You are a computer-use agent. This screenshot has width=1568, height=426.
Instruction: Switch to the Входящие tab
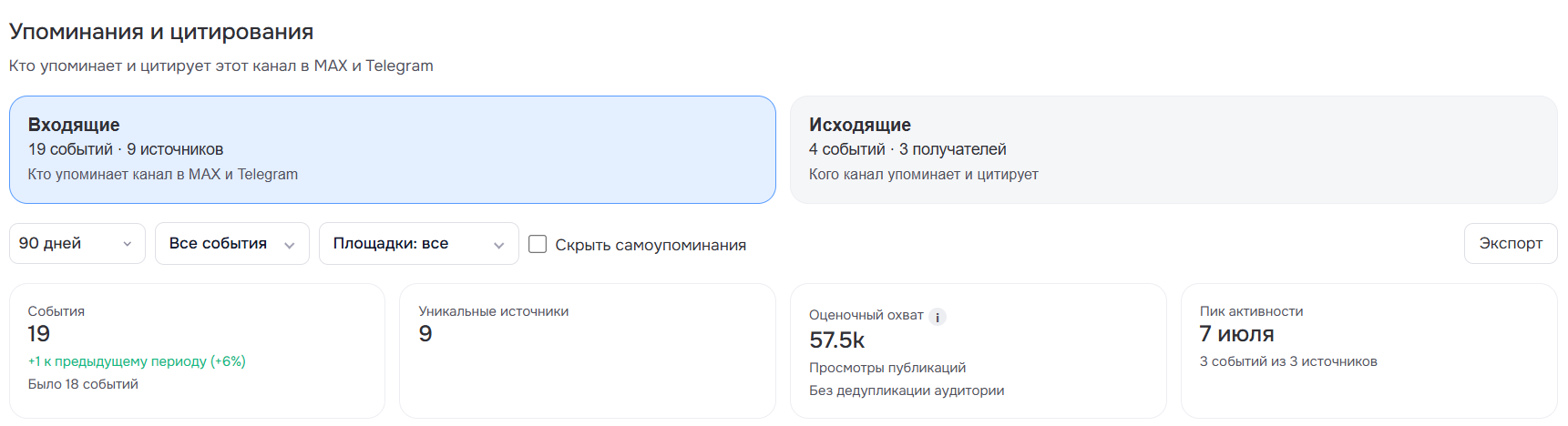click(393, 149)
